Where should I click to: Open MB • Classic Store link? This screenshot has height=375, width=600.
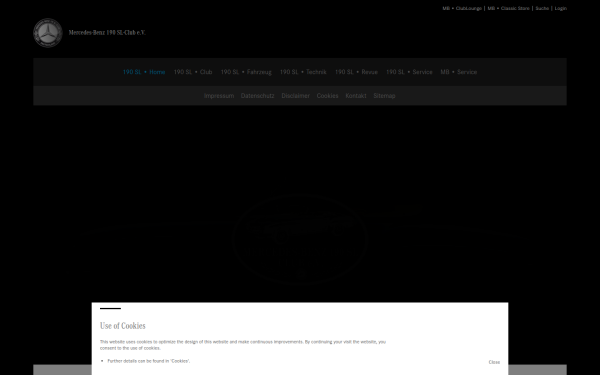coord(508,8)
